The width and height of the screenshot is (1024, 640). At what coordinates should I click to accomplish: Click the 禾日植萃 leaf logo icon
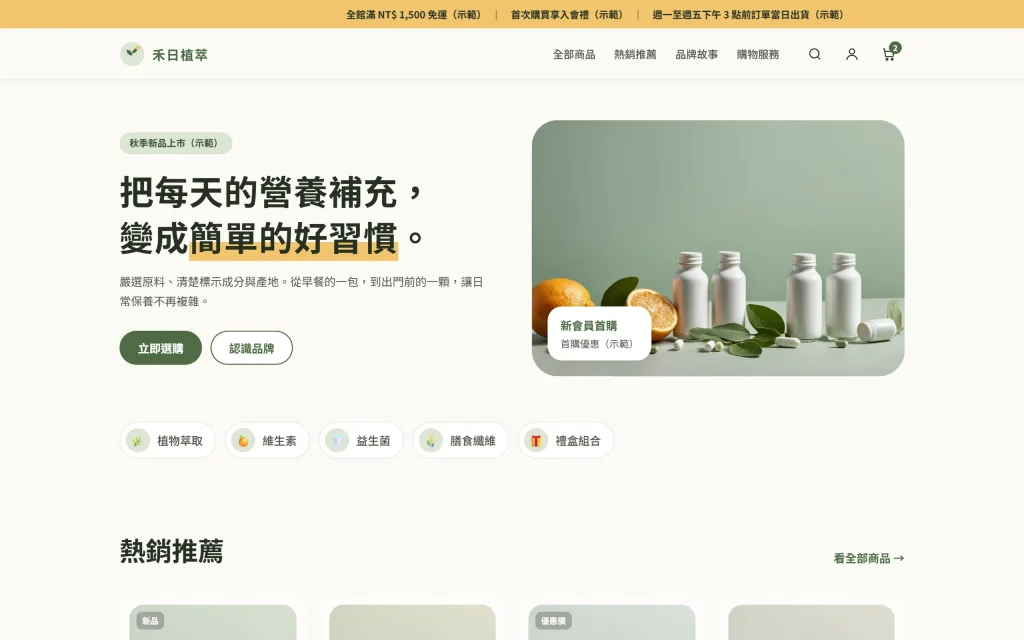point(132,54)
